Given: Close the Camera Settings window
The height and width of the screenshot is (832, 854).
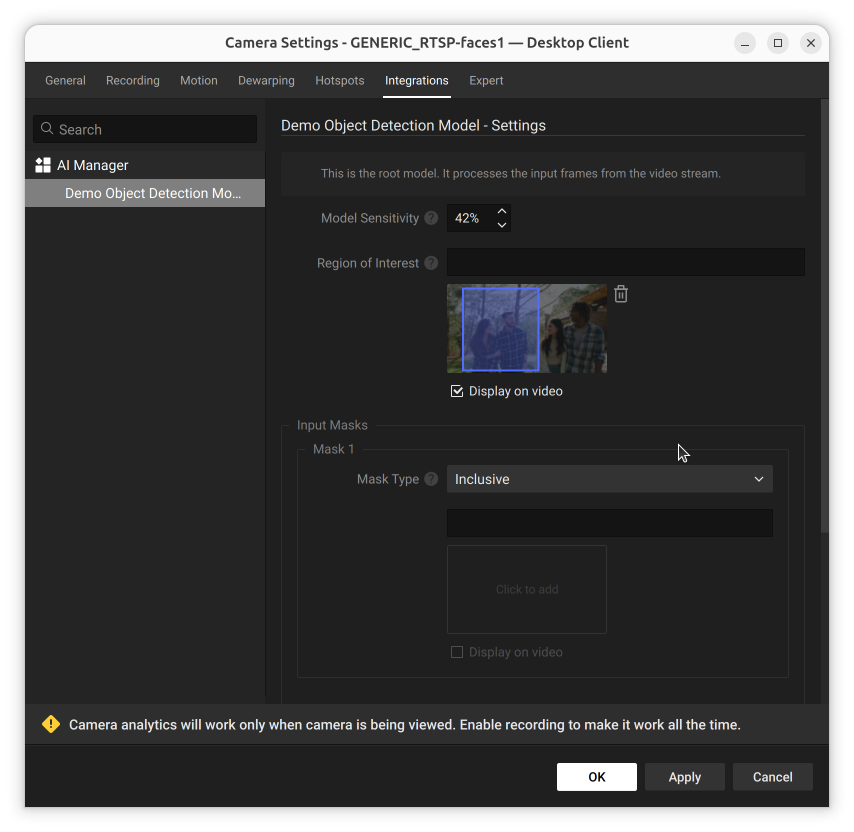Looking at the screenshot, I should (x=810, y=43).
